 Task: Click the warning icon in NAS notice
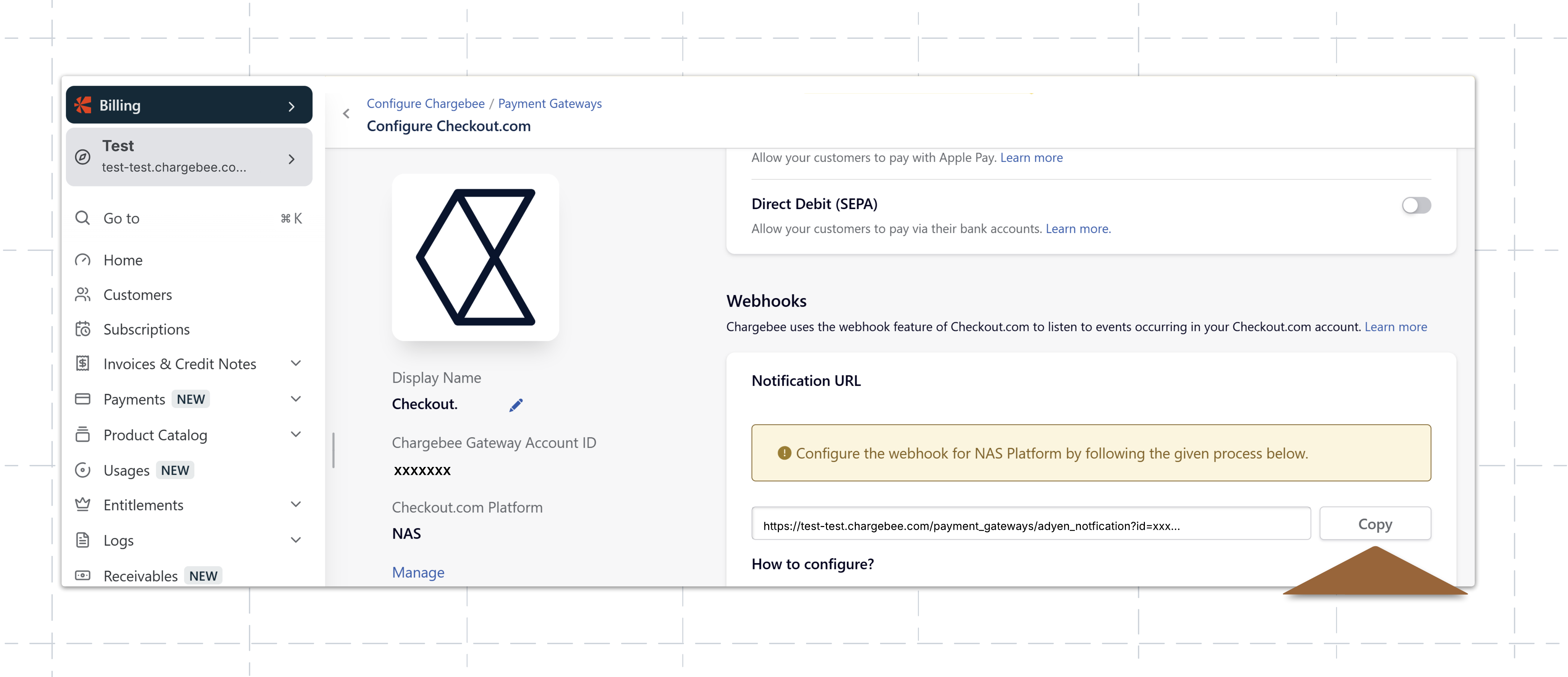(784, 453)
